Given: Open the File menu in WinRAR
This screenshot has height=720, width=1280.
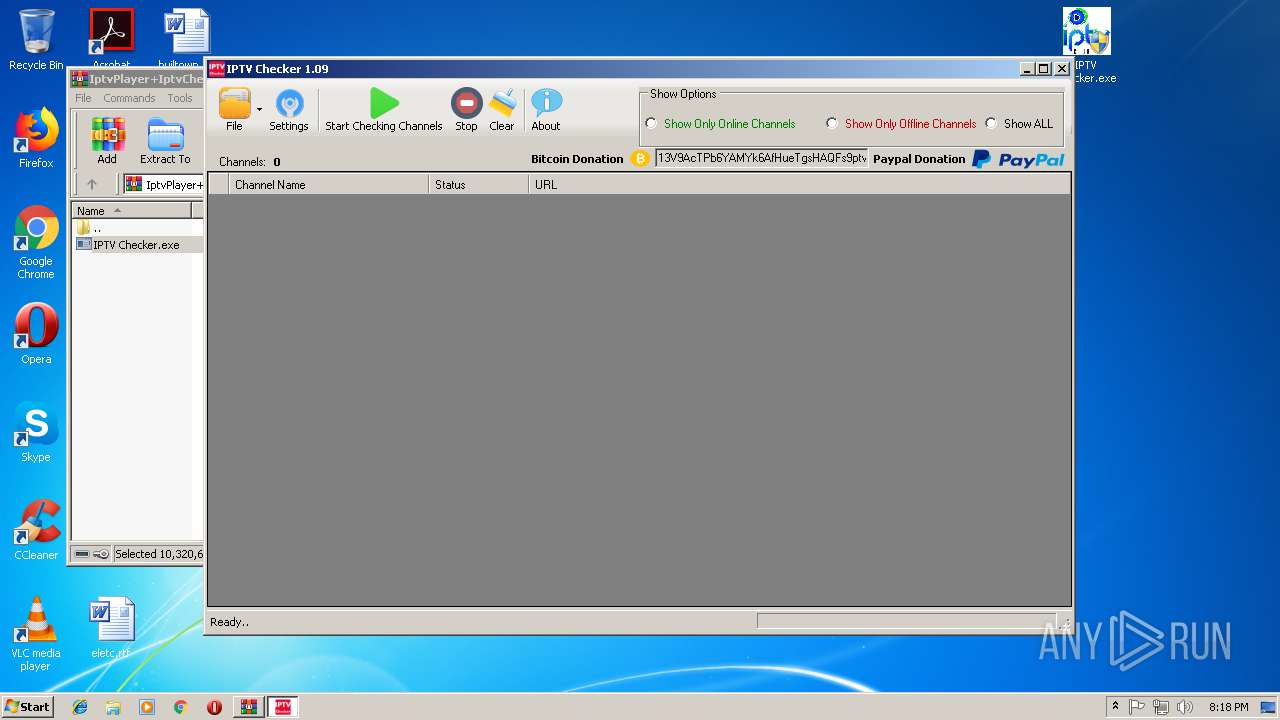Looking at the screenshot, I should pos(83,98).
